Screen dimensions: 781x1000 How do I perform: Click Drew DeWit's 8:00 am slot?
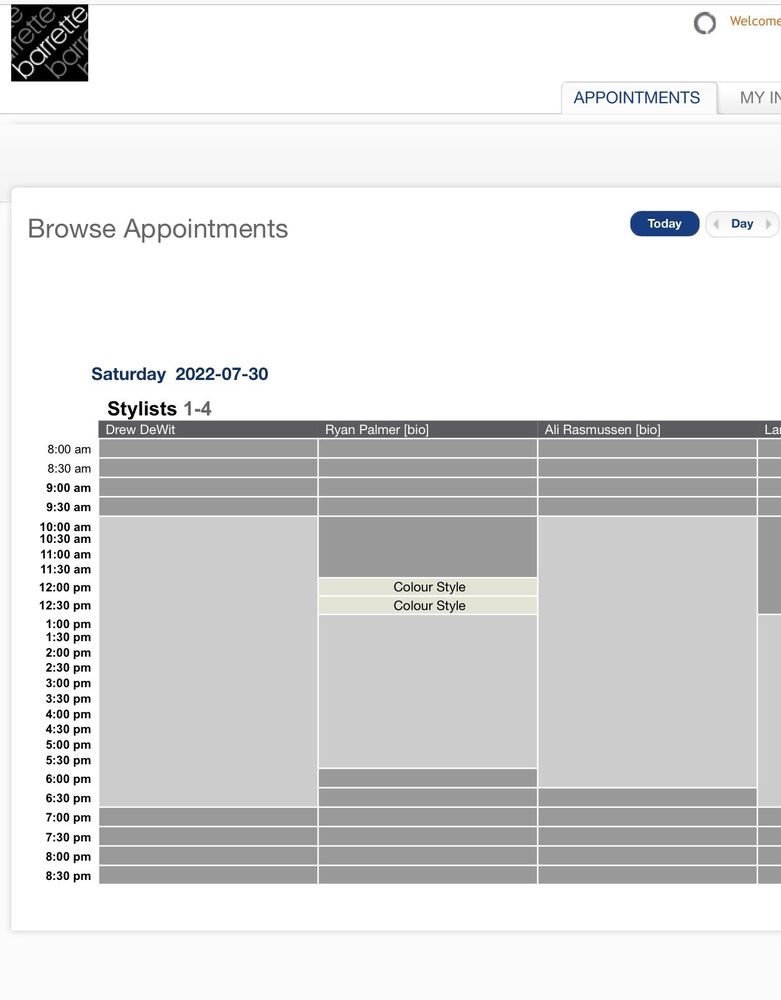(x=208, y=449)
